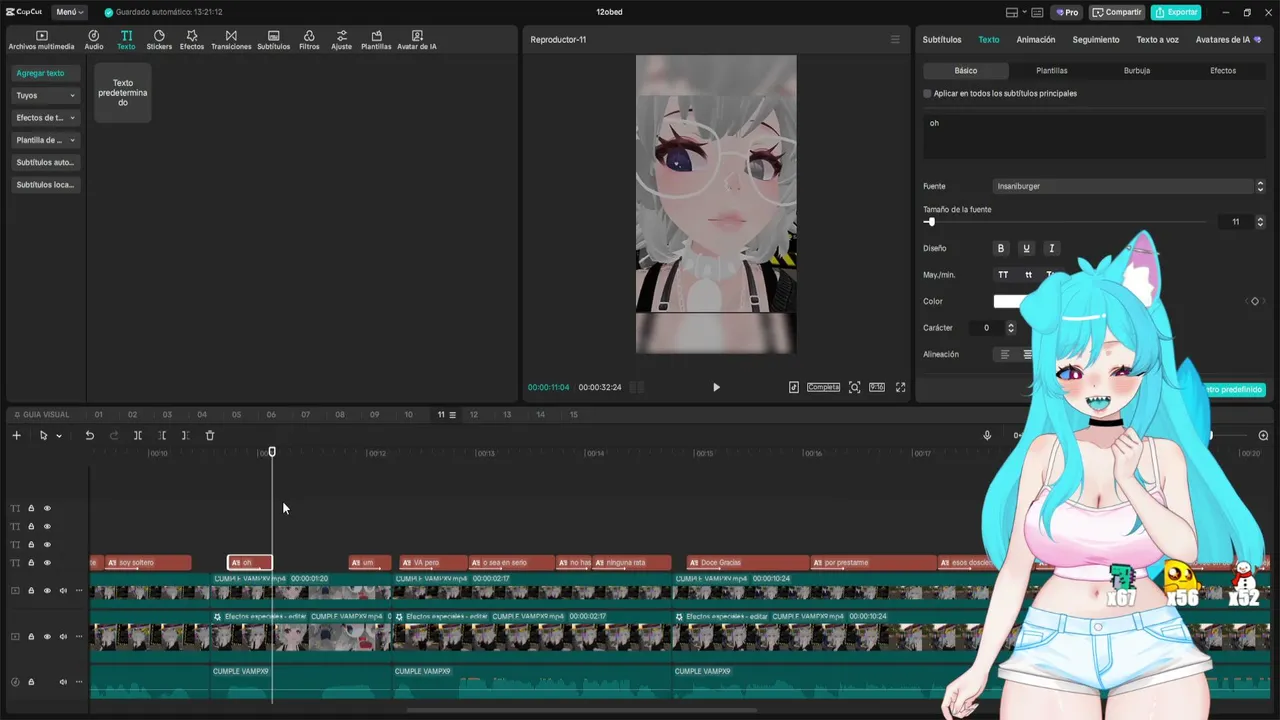Mute the bottom audio waveform track

[x=63, y=682]
